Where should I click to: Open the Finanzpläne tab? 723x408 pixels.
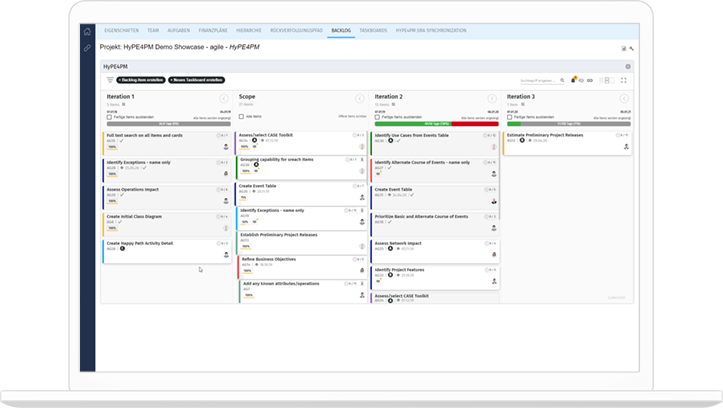click(213, 31)
